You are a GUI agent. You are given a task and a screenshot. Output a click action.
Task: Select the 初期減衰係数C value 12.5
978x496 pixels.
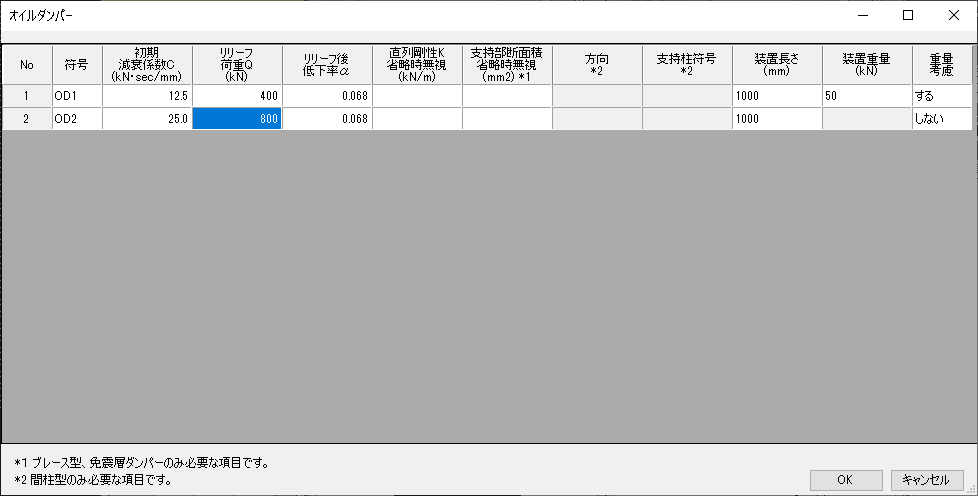coord(147,96)
